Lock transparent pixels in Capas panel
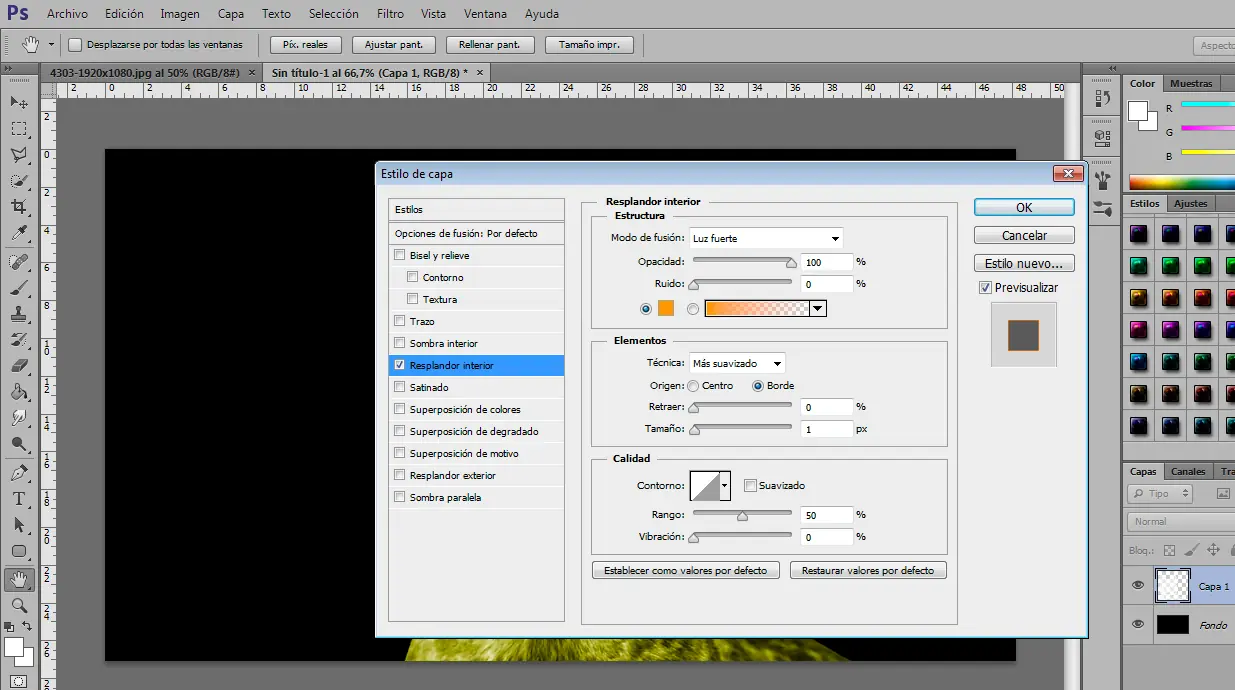 1169,550
